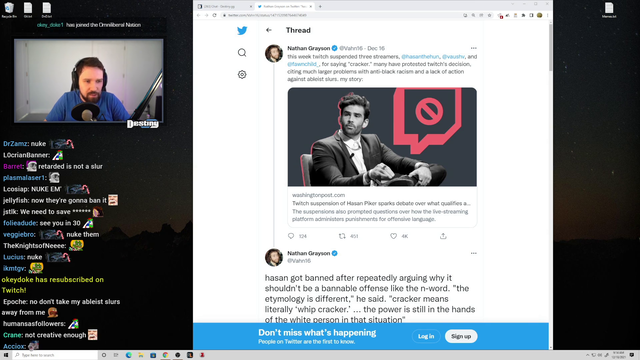Click Barret's chat message
Image resolution: width=640 pixels, height=360 pixels.
click(70, 166)
